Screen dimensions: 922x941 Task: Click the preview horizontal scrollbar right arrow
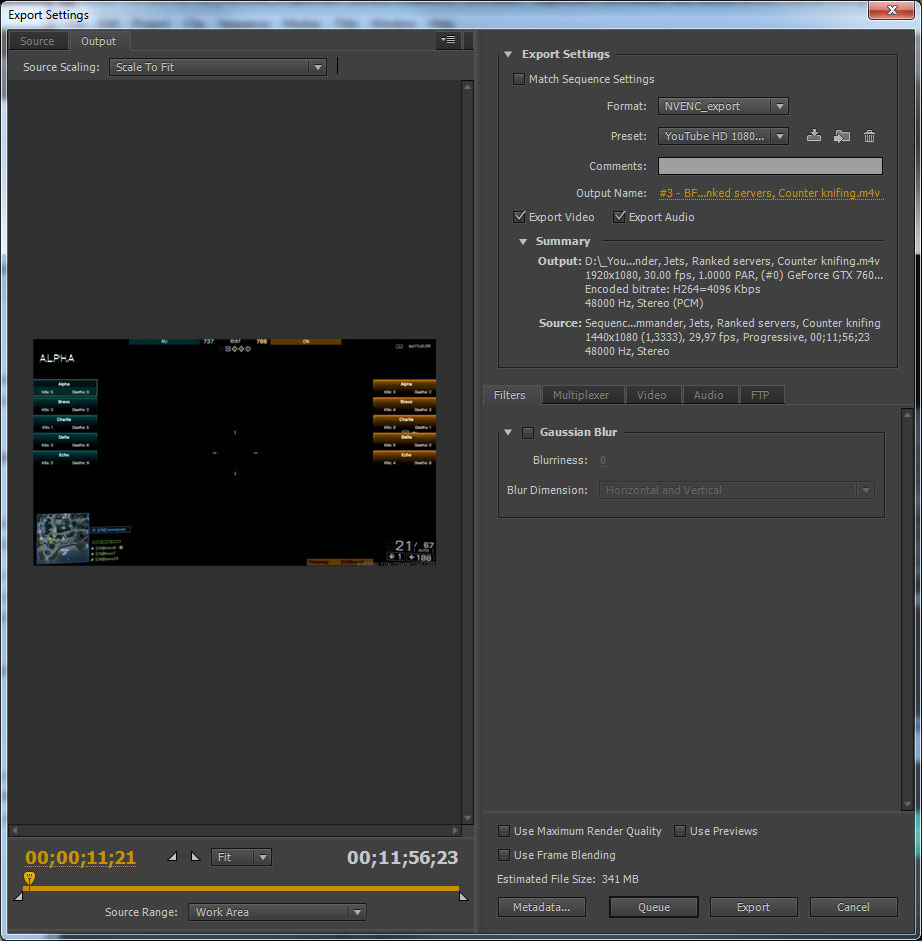click(x=455, y=831)
